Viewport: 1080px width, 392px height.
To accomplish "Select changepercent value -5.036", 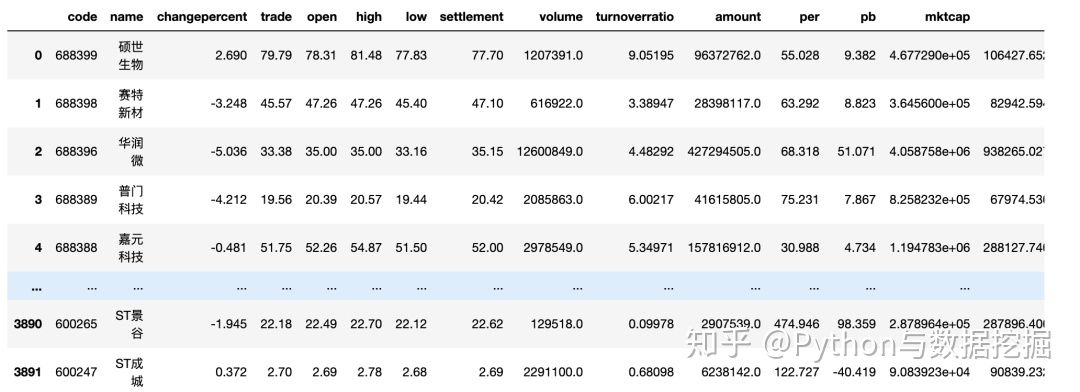I will click(229, 152).
